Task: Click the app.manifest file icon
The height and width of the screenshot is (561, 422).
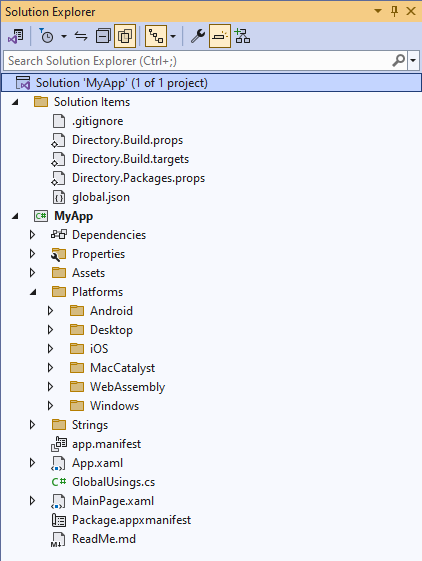Action: coord(59,444)
